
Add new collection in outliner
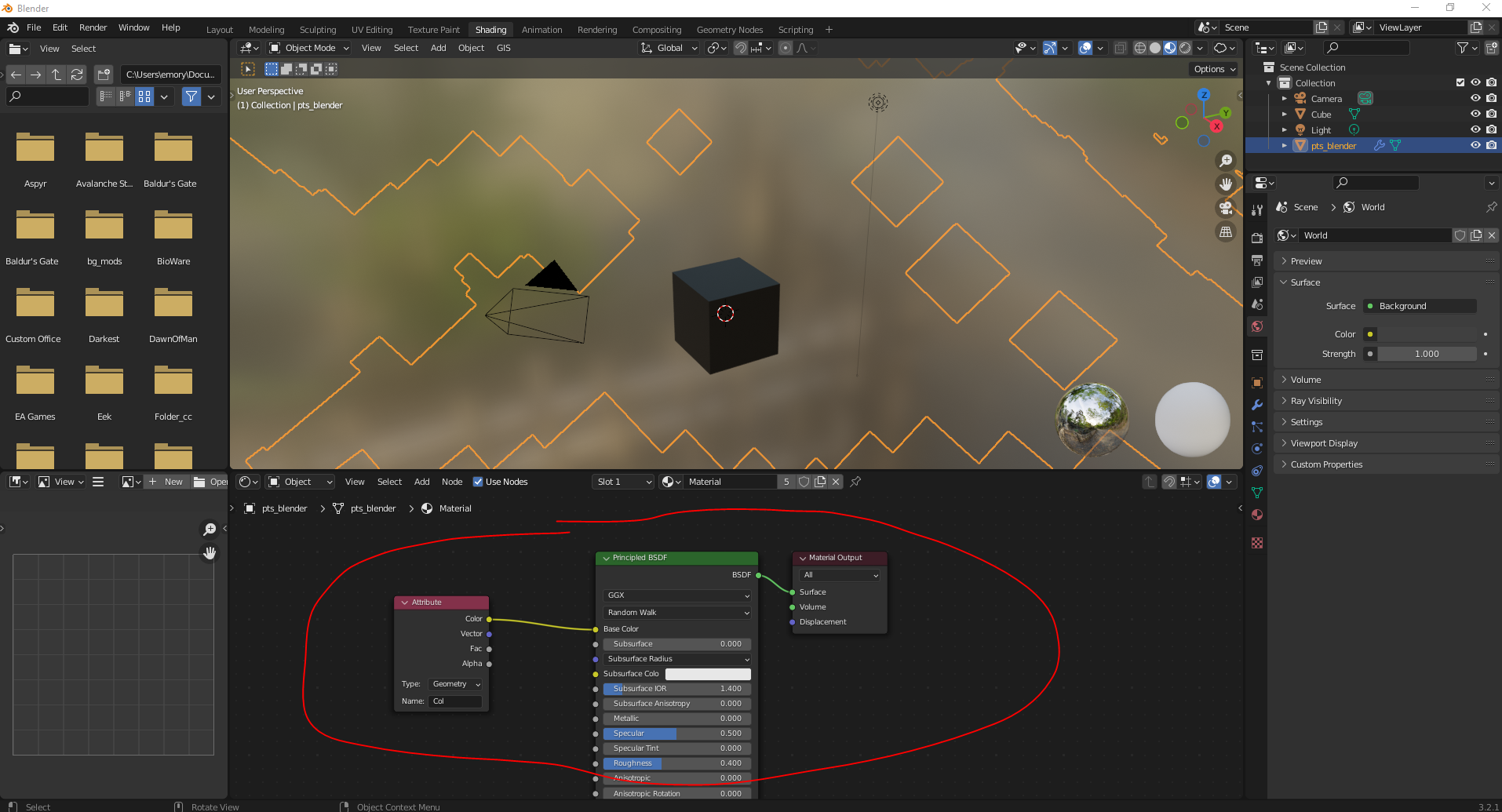coord(1491,48)
